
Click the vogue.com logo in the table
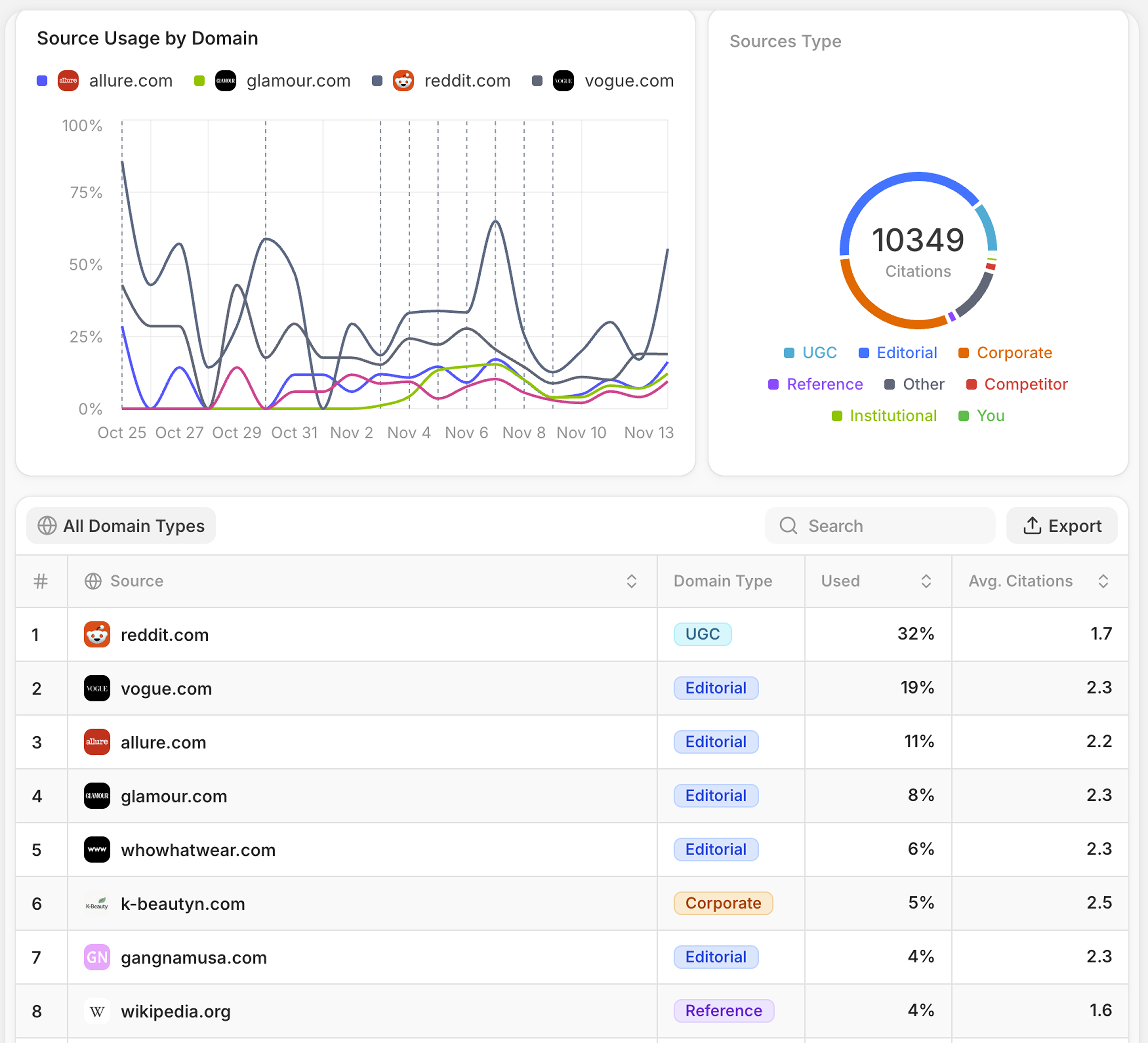pos(97,688)
